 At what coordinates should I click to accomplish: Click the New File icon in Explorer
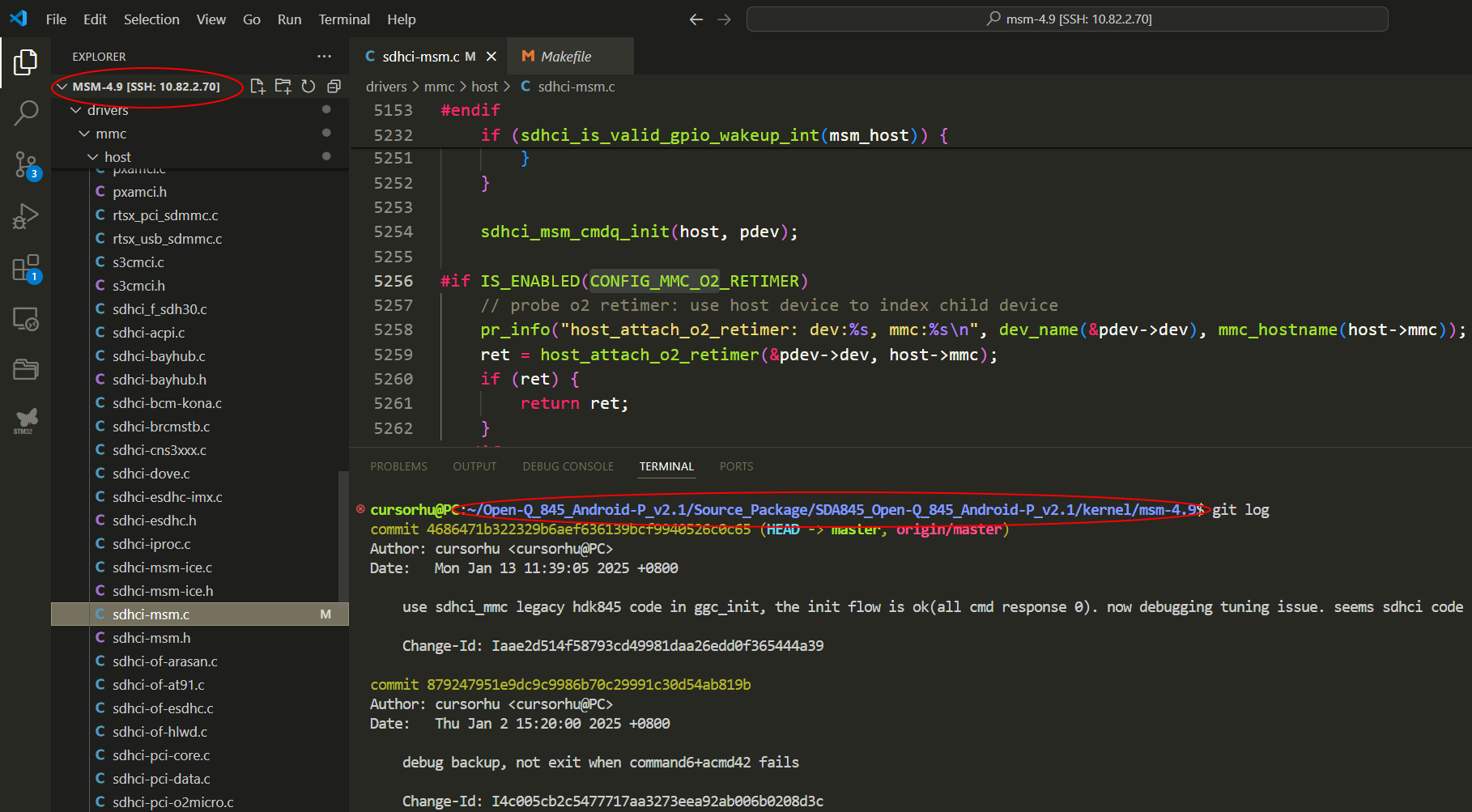(x=257, y=87)
